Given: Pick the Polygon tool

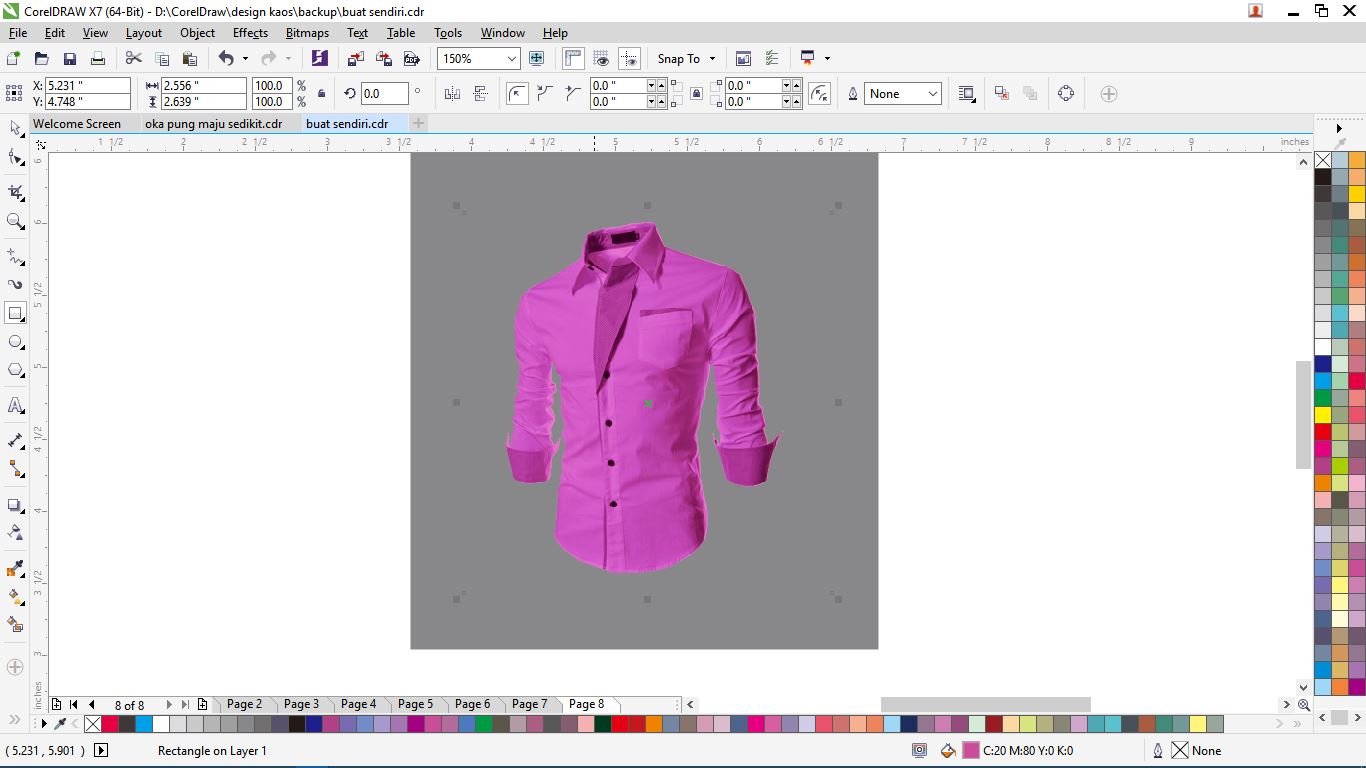Looking at the screenshot, I should 15,370.
